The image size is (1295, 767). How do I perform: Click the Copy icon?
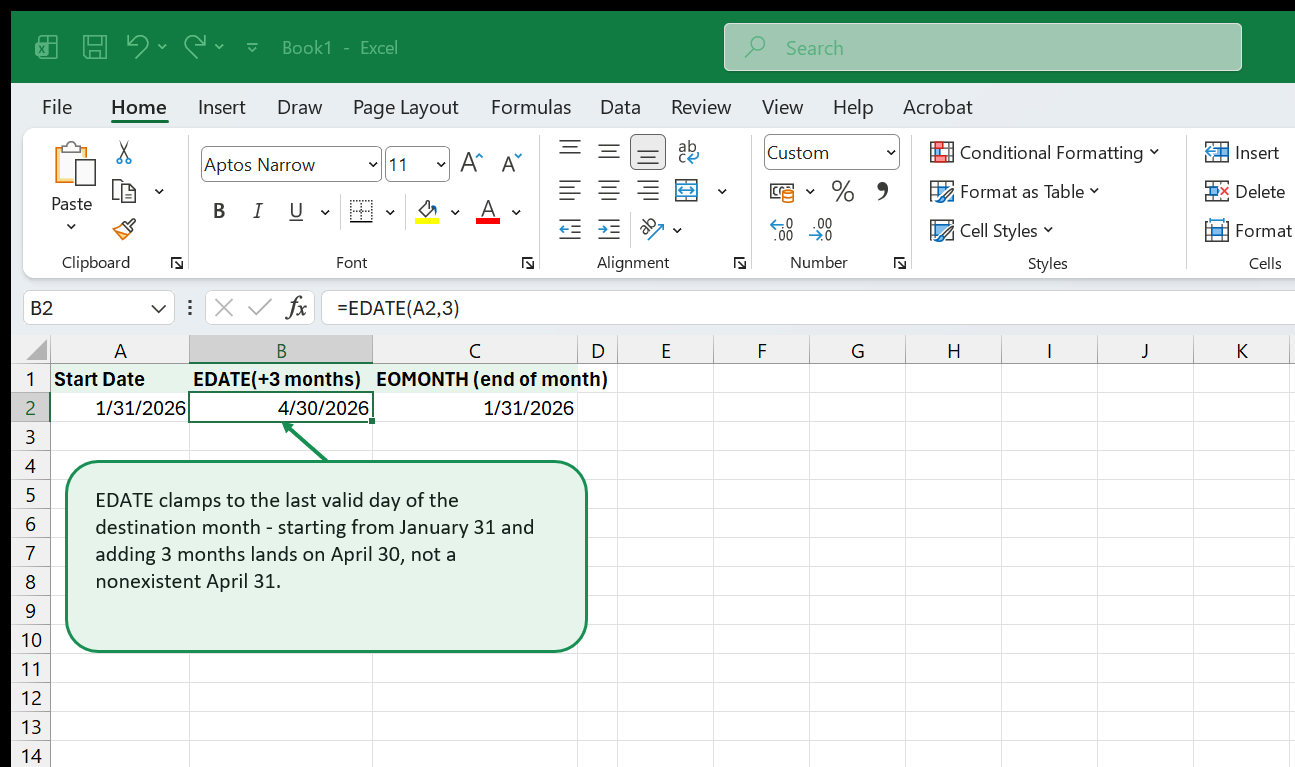click(124, 191)
